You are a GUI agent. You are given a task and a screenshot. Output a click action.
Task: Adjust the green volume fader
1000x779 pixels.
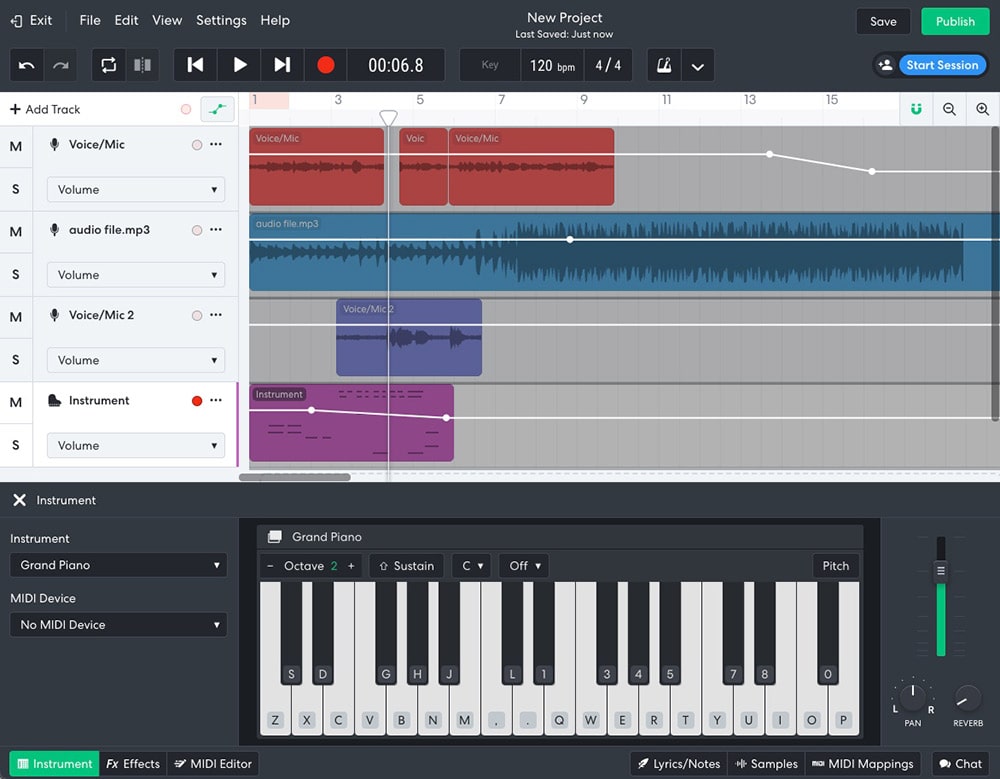pyautogui.click(x=940, y=572)
